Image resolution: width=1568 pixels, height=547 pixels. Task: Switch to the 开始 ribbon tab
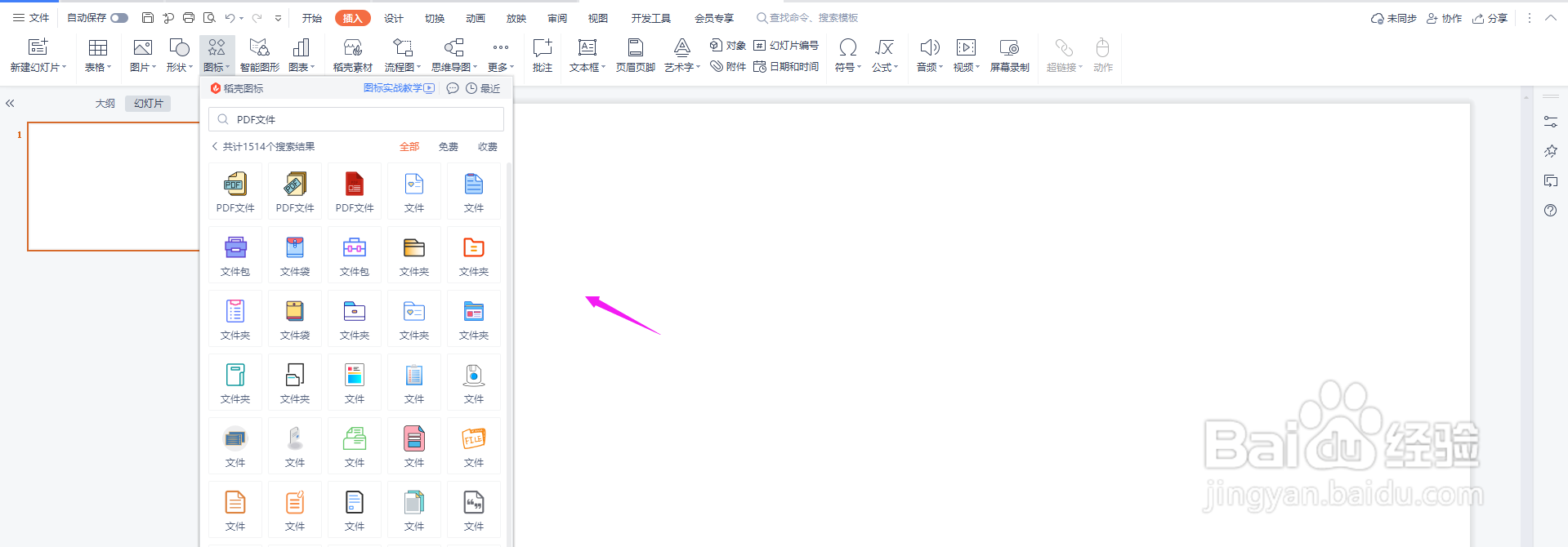click(312, 18)
